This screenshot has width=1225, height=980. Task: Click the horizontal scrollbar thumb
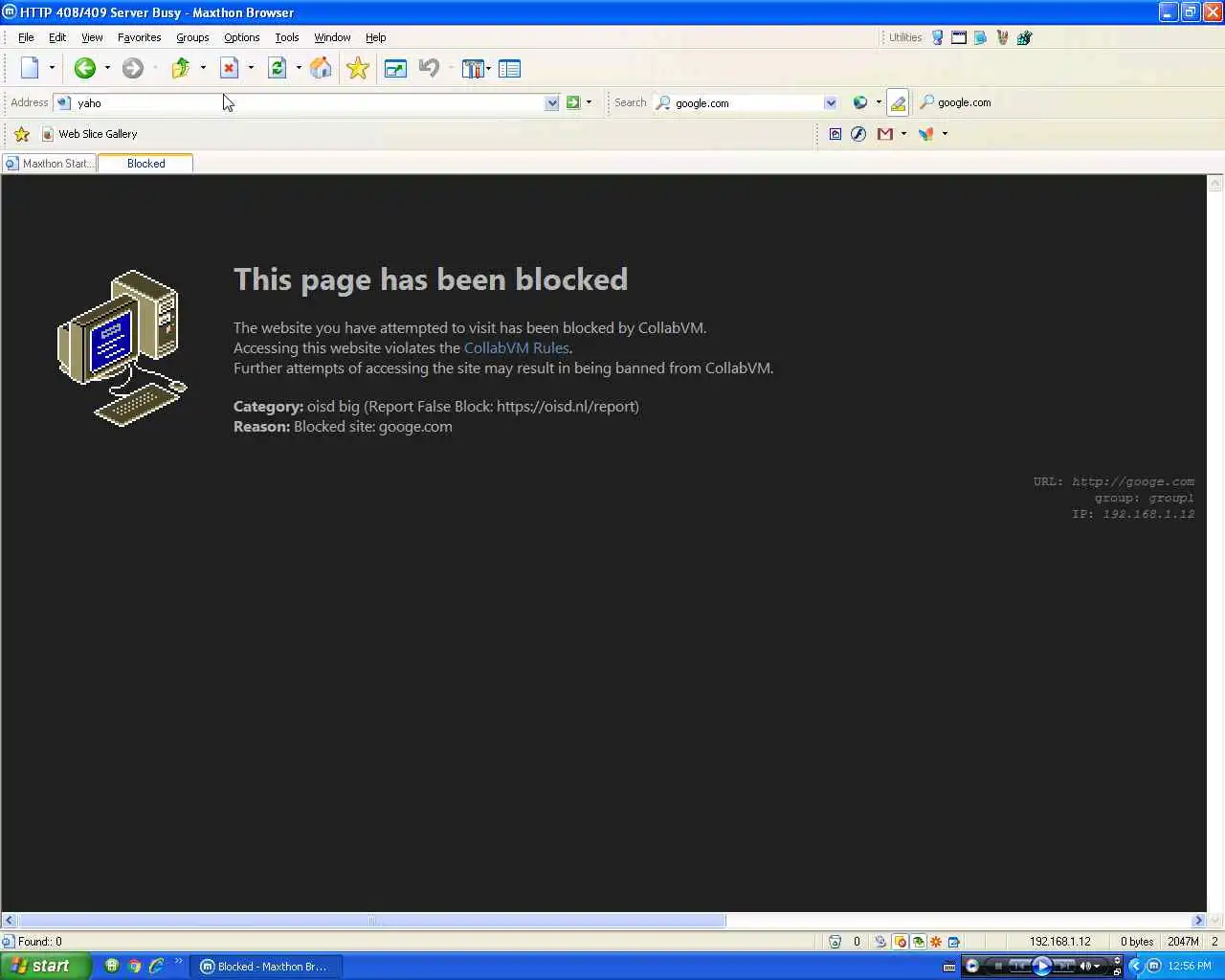[x=371, y=921]
